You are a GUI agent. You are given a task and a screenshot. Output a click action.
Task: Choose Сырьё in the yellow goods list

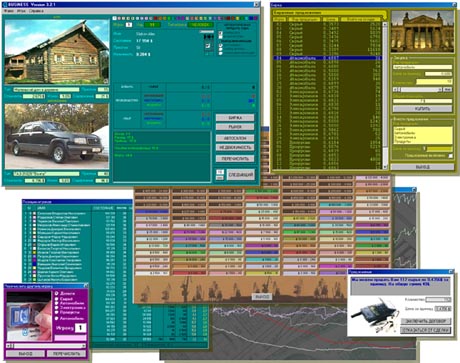tap(400, 129)
